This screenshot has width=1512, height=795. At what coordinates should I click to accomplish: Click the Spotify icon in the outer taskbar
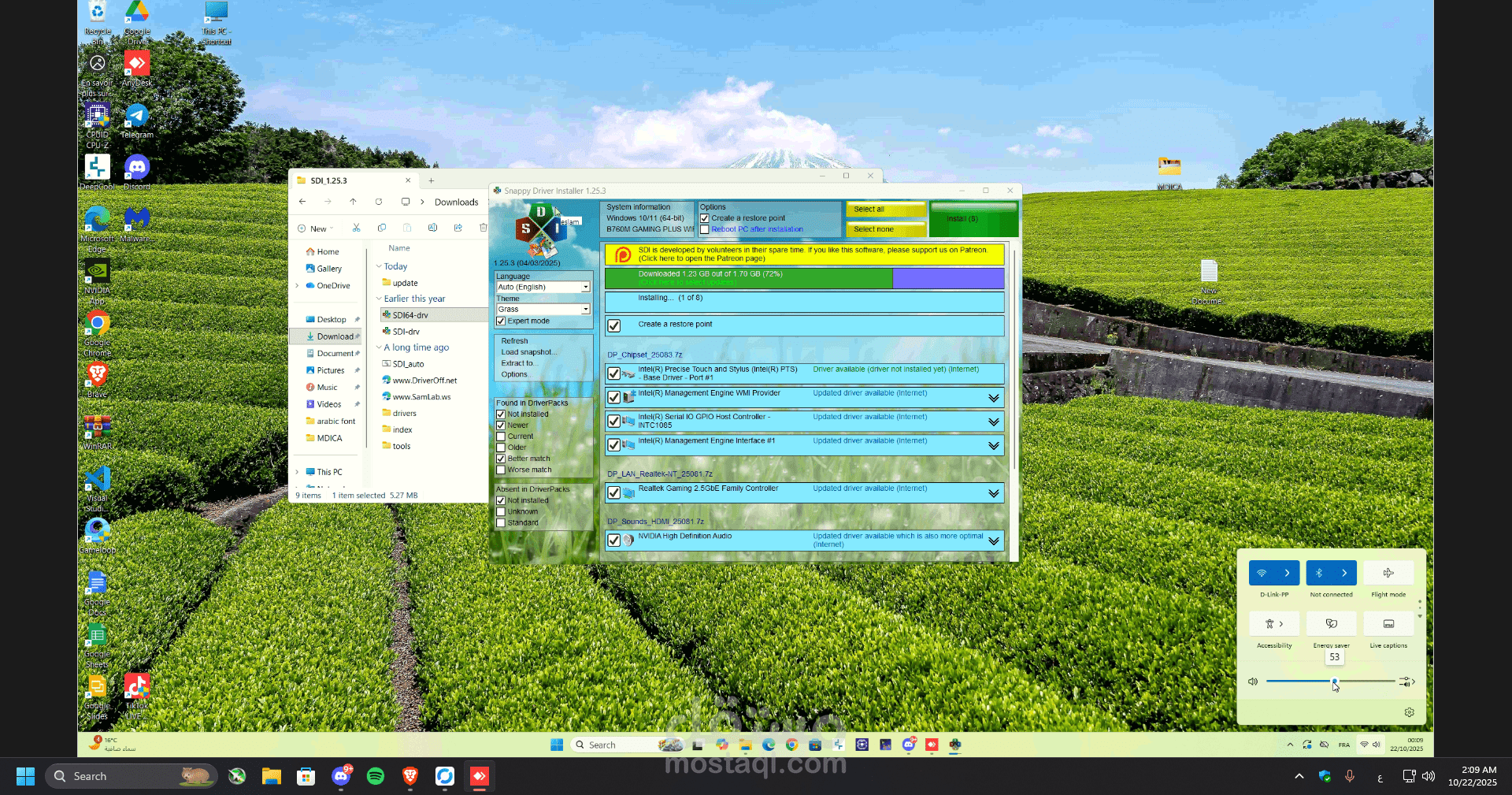376,776
